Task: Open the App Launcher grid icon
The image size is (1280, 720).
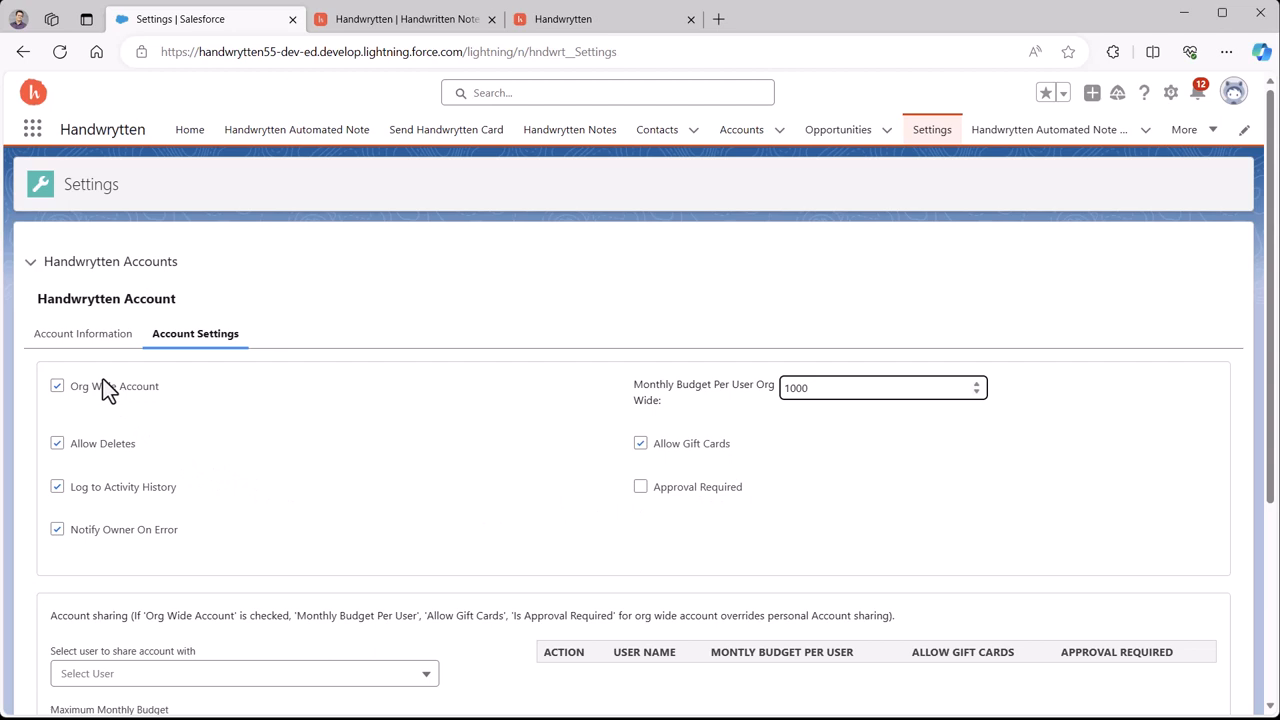Action: 32,129
